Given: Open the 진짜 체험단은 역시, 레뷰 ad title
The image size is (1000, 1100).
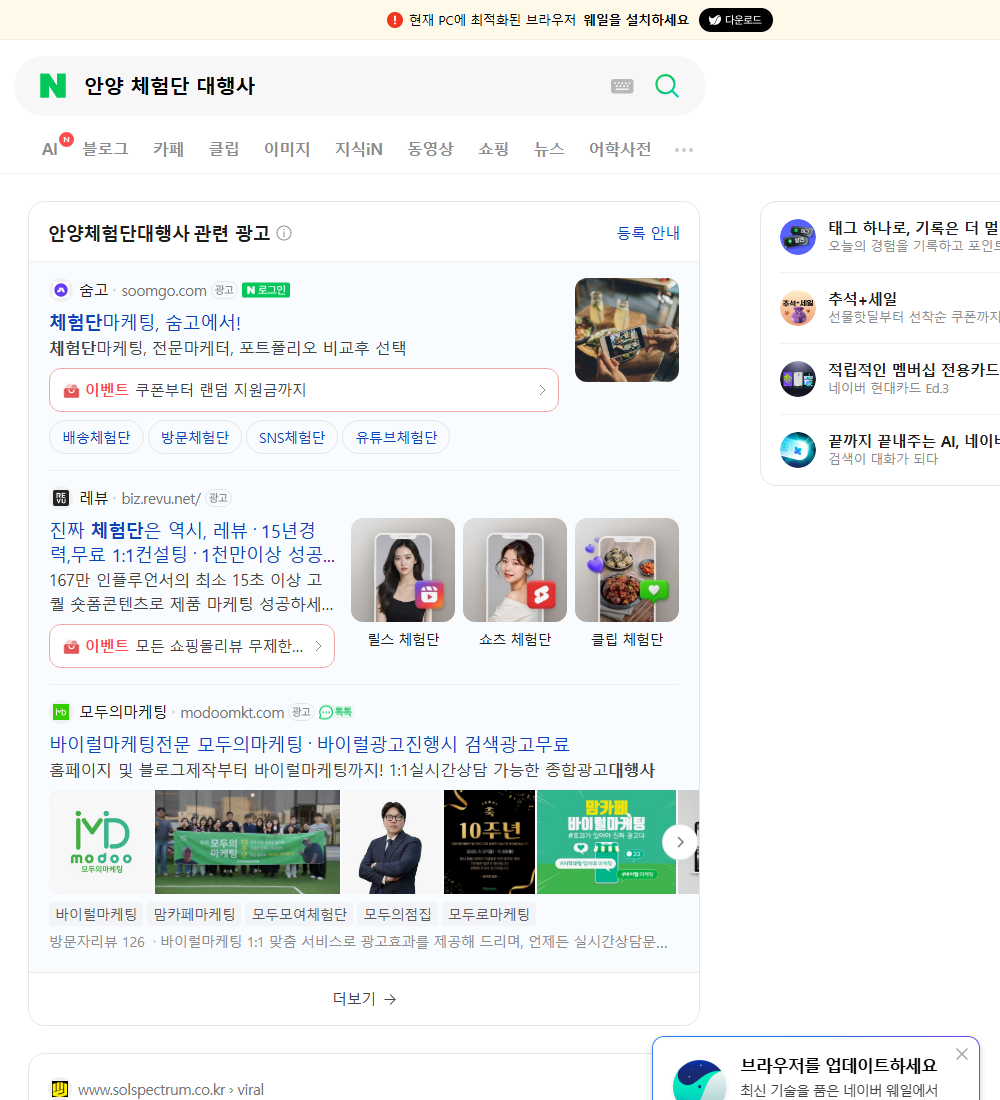Looking at the screenshot, I should (192, 542).
